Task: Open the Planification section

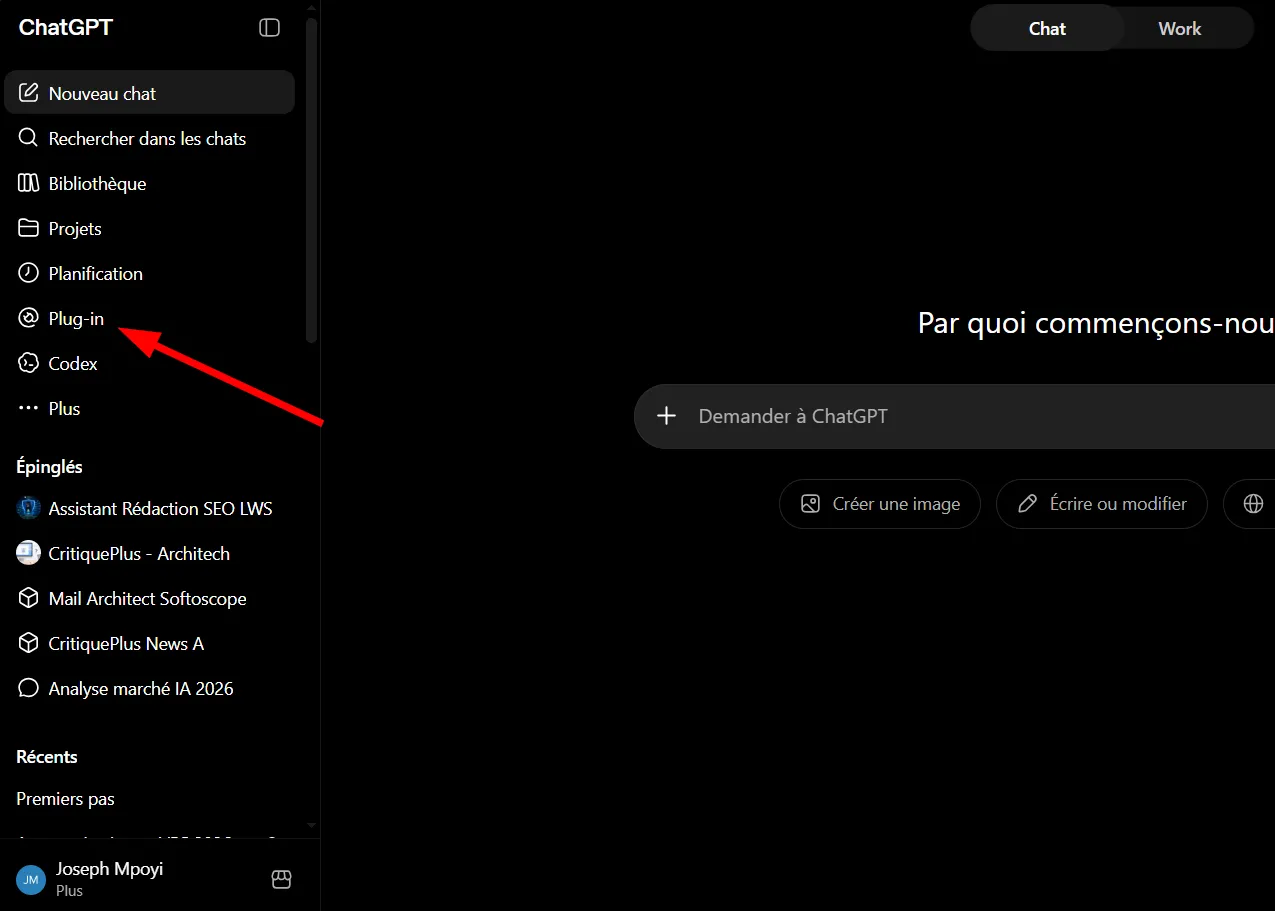Action: point(149,273)
